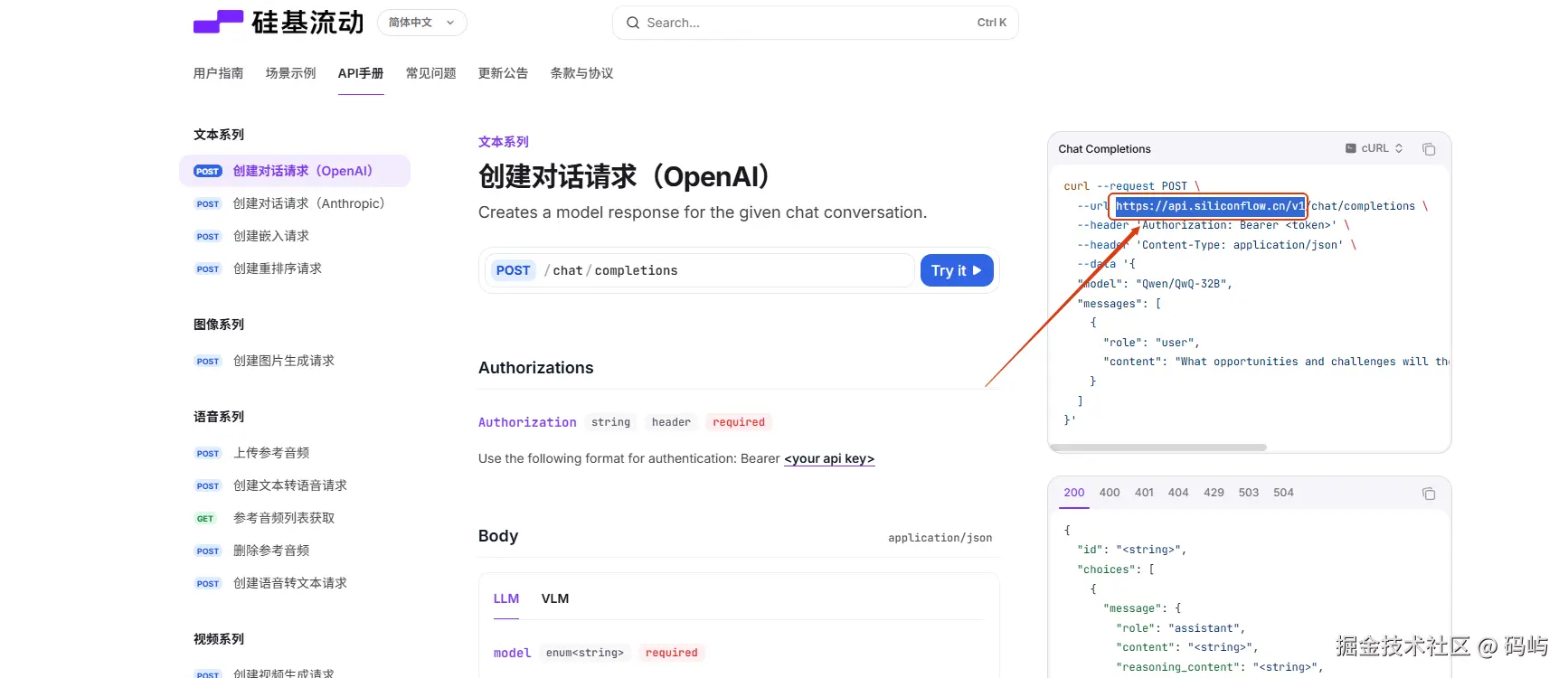This screenshot has height=678, width=1568.
Task: Click the 图像系列 sidebar section heading
Action: [219, 325]
